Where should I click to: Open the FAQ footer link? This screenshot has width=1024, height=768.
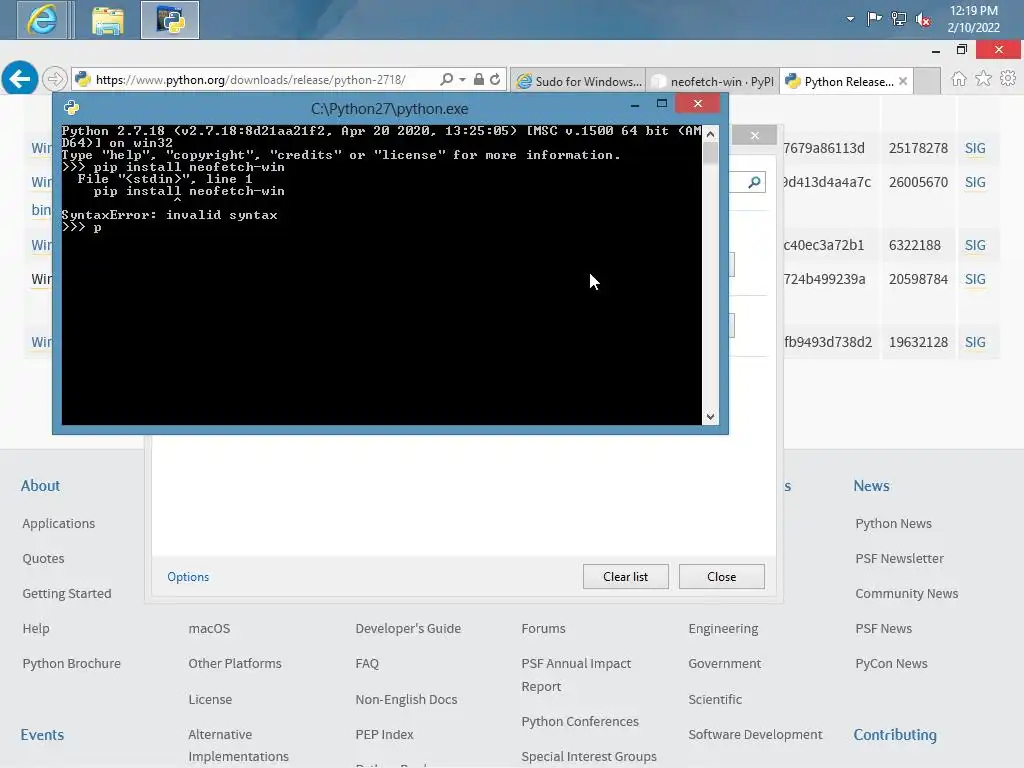[367, 664]
